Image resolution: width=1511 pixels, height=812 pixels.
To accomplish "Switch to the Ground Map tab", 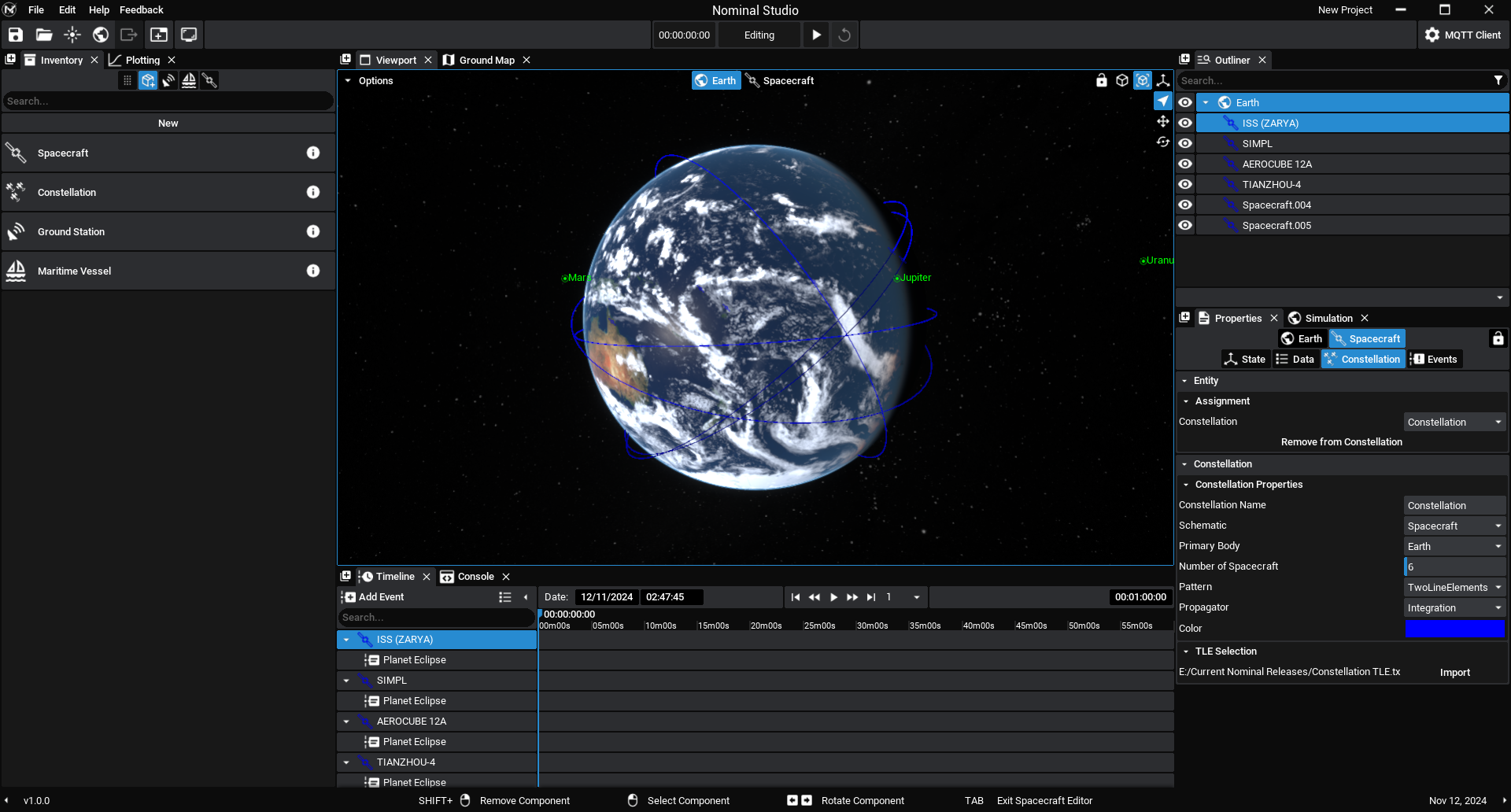I will (486, 60).
